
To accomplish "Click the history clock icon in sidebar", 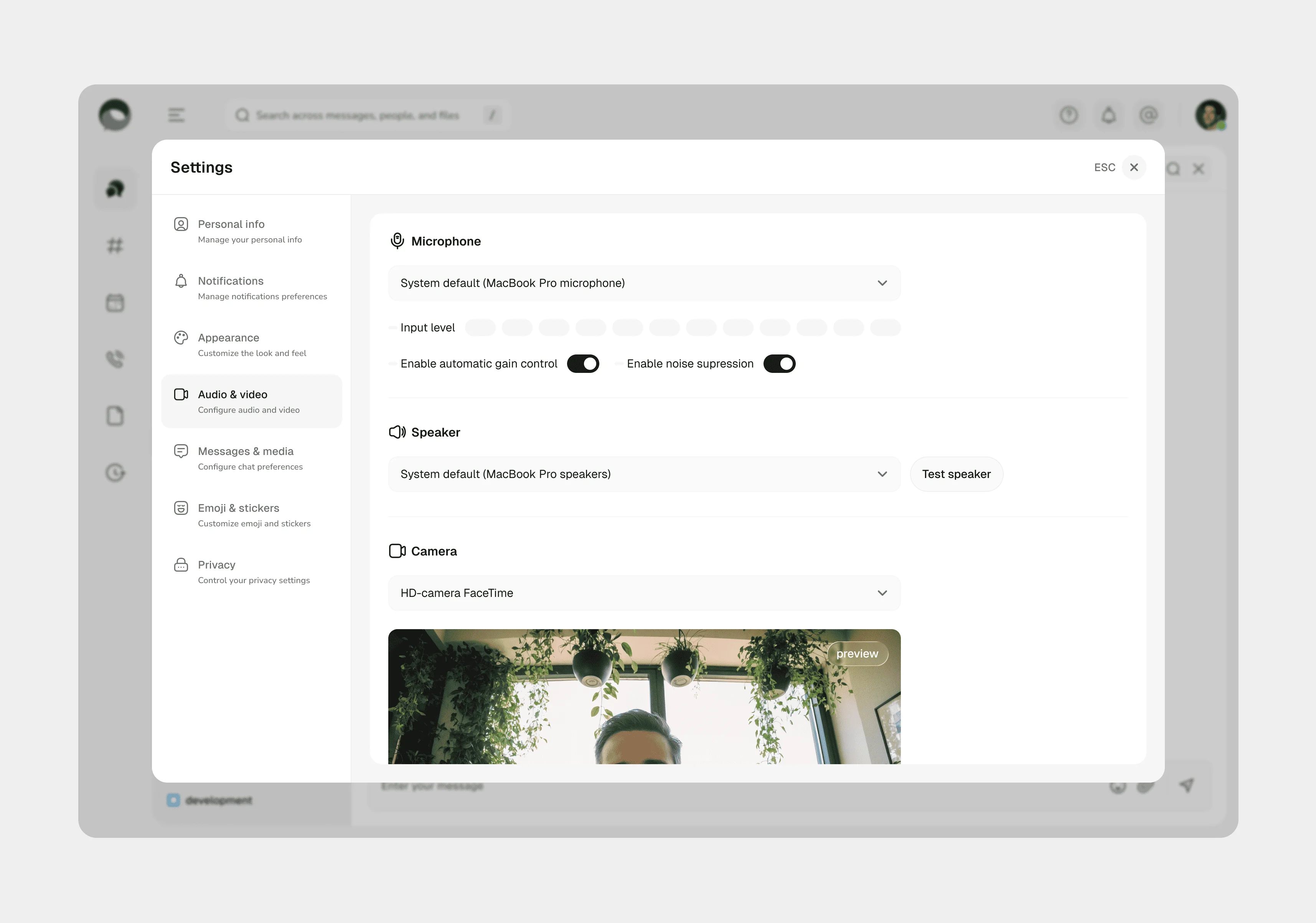I will [115, 473].
